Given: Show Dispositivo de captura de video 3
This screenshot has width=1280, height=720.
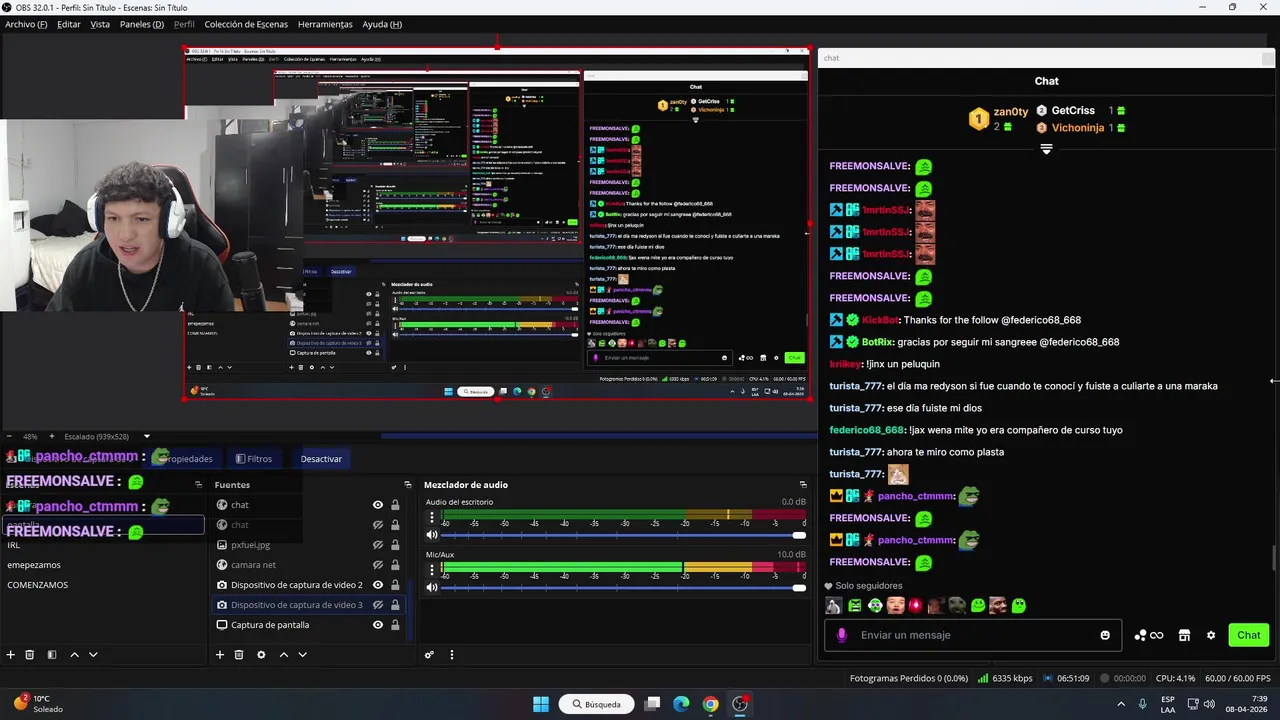Looking at the screenshot, I should [x=378, y=605].
